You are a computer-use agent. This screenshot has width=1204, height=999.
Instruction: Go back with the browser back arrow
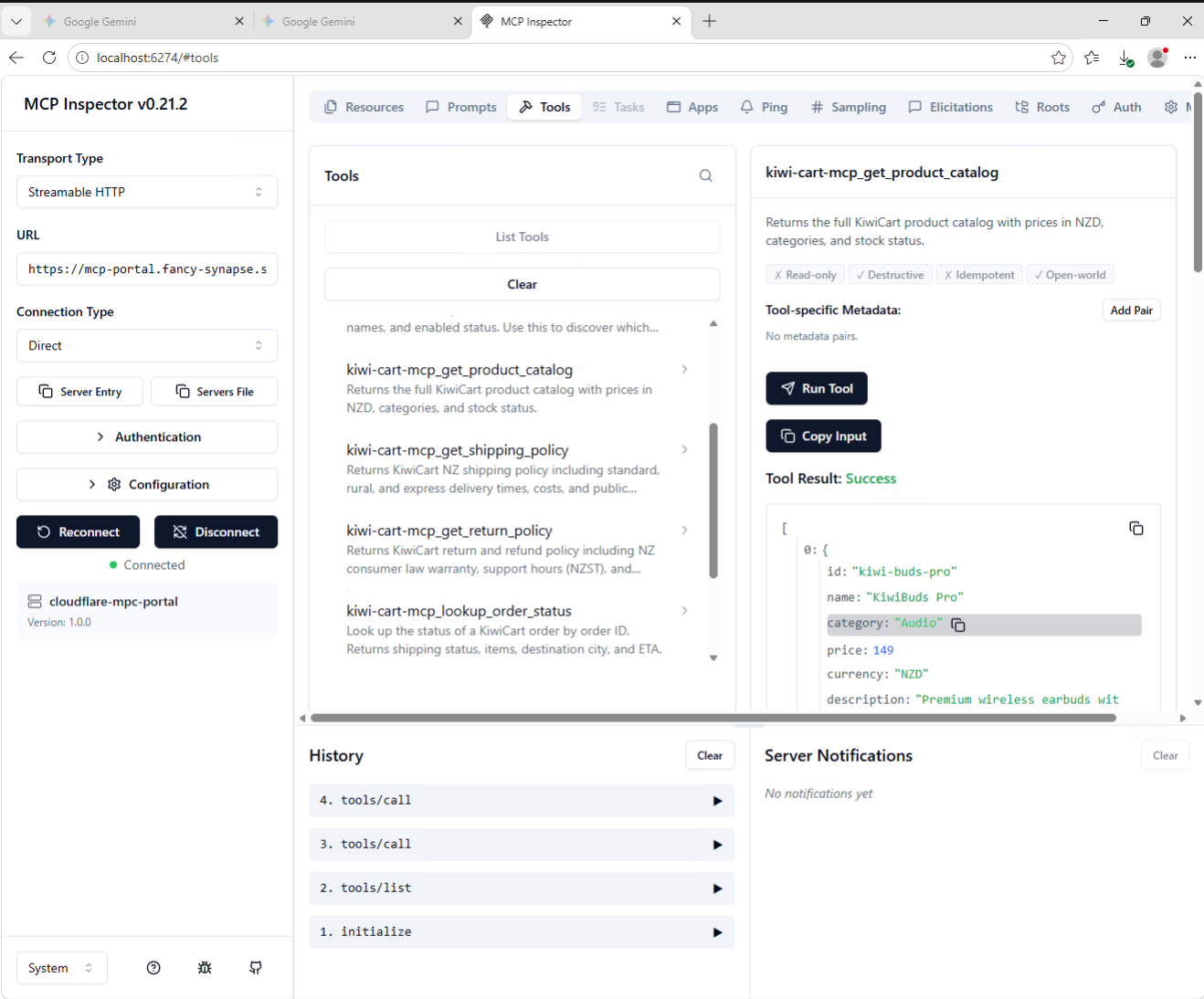coord(16,58)
